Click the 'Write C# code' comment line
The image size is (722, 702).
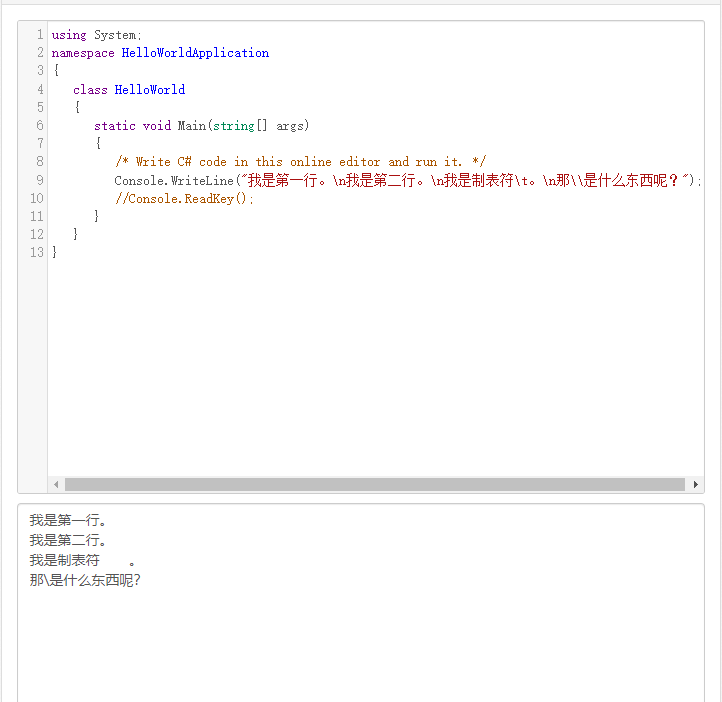coord(300,162)
